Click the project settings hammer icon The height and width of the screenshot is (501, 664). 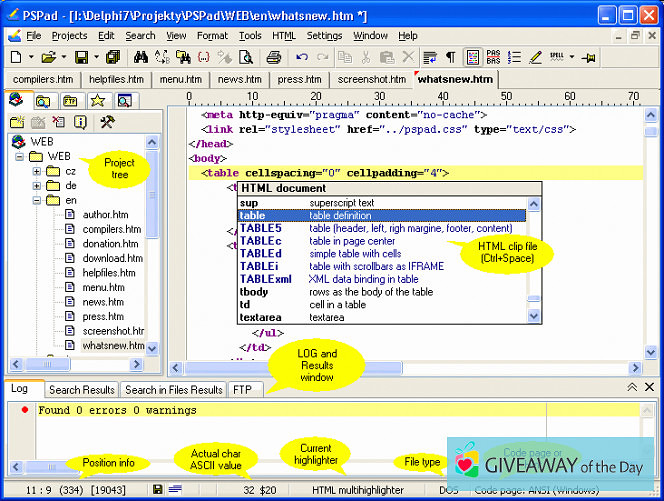tap(107, 122)
